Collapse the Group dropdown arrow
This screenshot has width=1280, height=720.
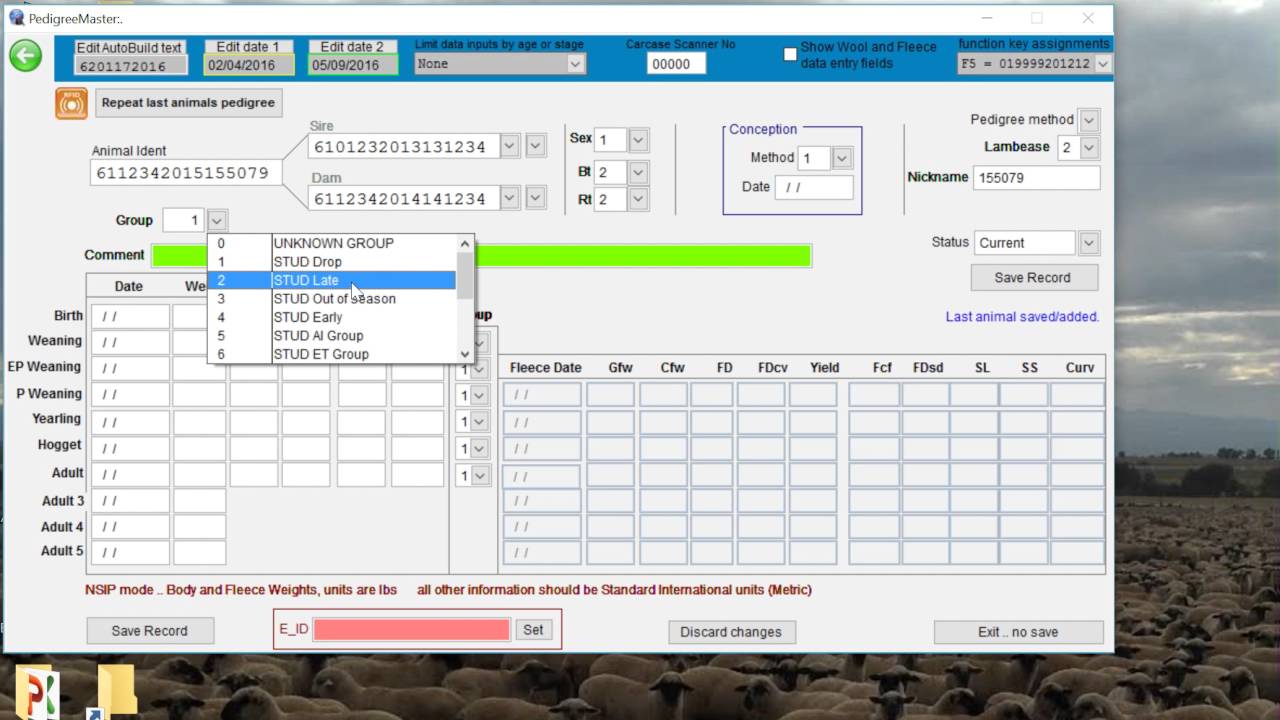(218, 220)
